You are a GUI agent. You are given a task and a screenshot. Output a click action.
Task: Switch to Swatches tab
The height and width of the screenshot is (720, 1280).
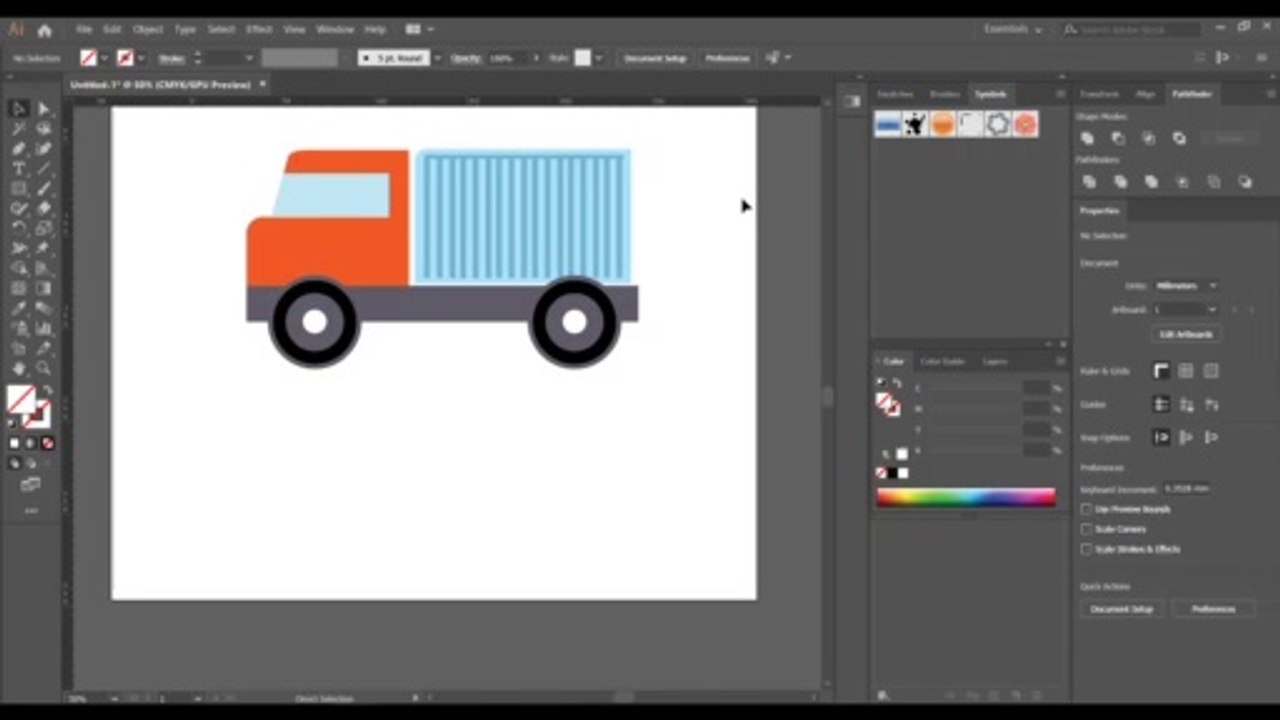(895, 94)
